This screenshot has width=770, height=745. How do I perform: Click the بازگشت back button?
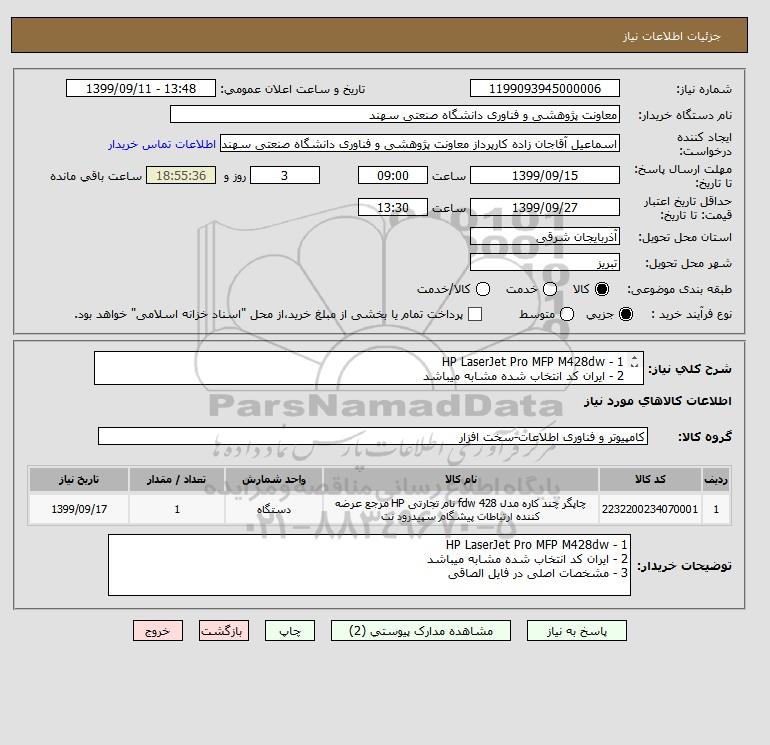(x=224, y=631)
